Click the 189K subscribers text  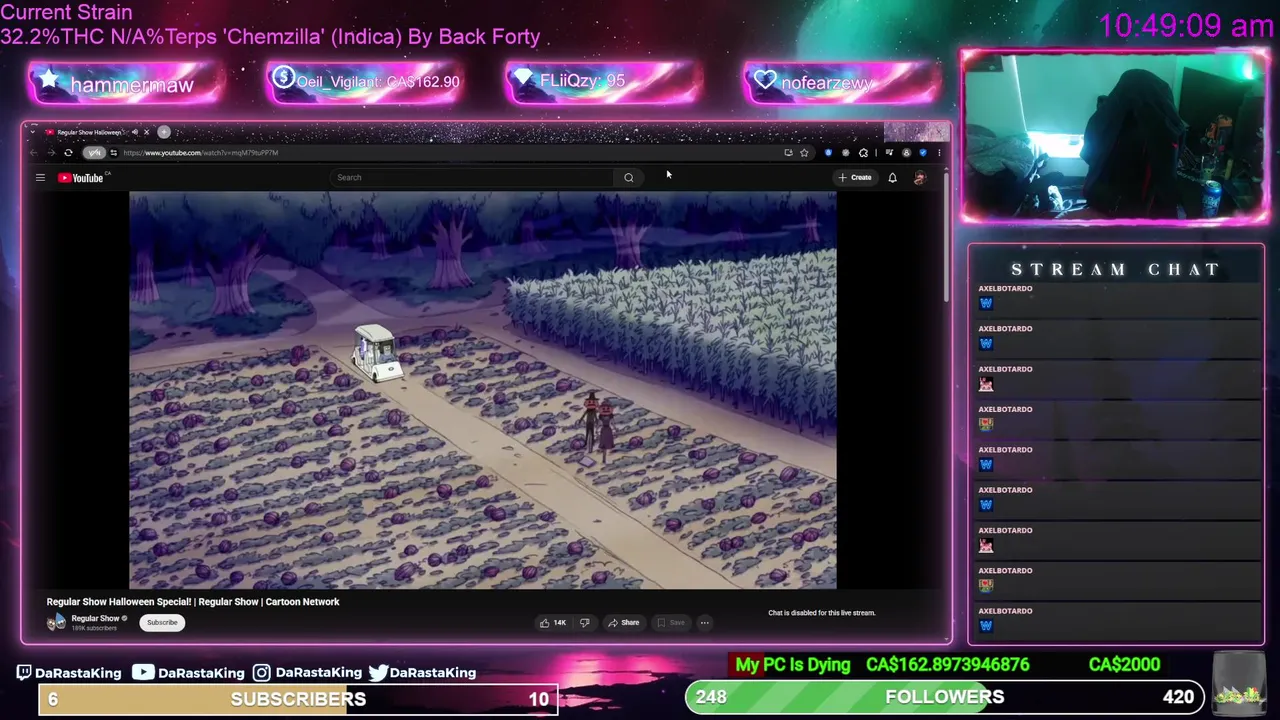pos(95,628)
